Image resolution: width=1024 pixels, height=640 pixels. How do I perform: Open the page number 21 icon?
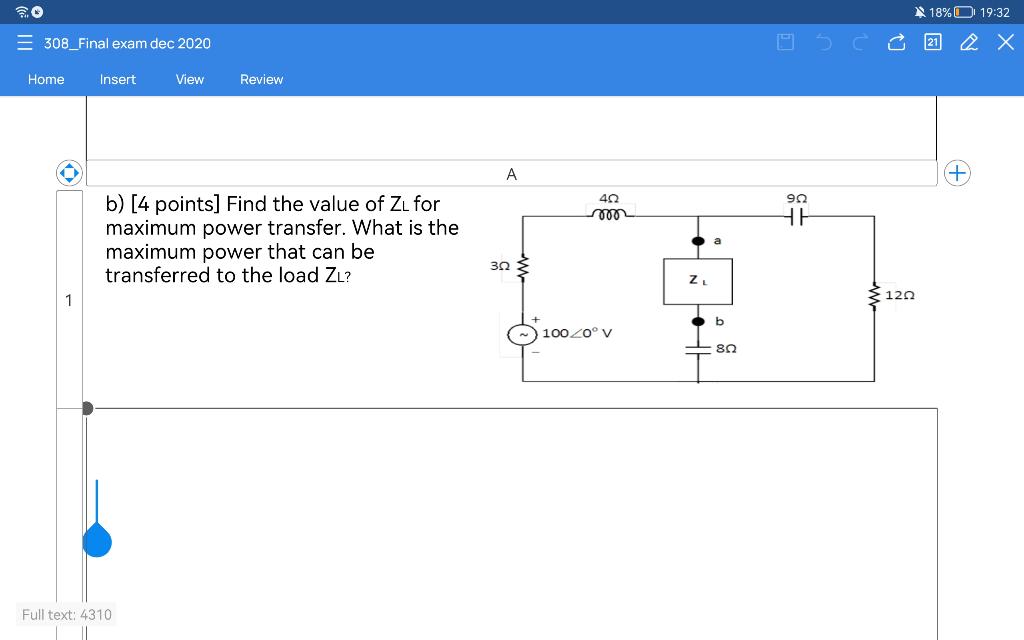click(933, 42)
